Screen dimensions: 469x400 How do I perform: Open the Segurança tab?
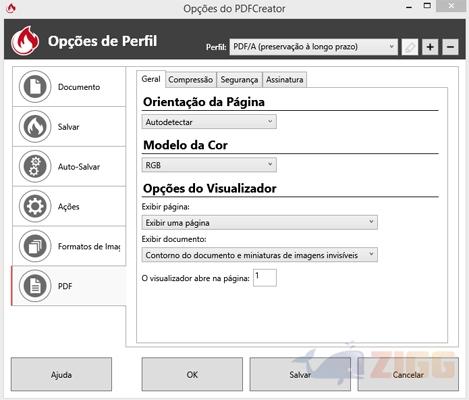click(239, 80)
